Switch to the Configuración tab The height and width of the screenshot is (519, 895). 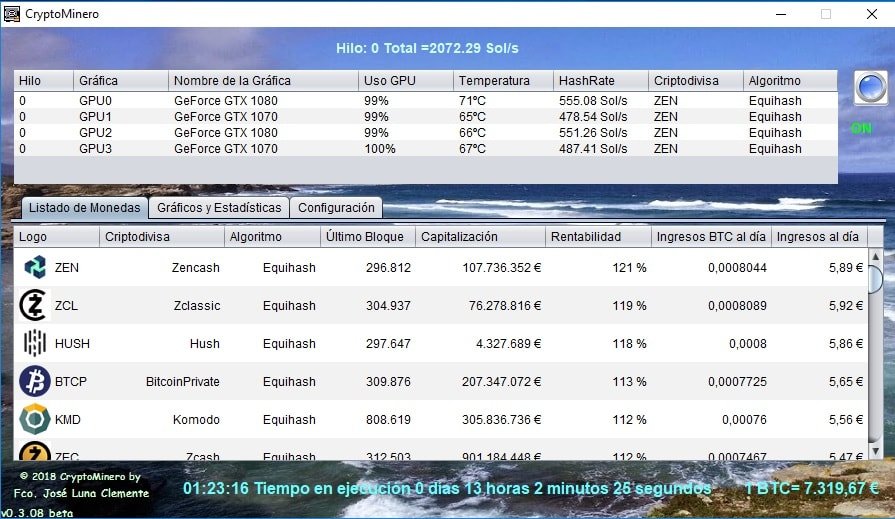tap(336, 208)
